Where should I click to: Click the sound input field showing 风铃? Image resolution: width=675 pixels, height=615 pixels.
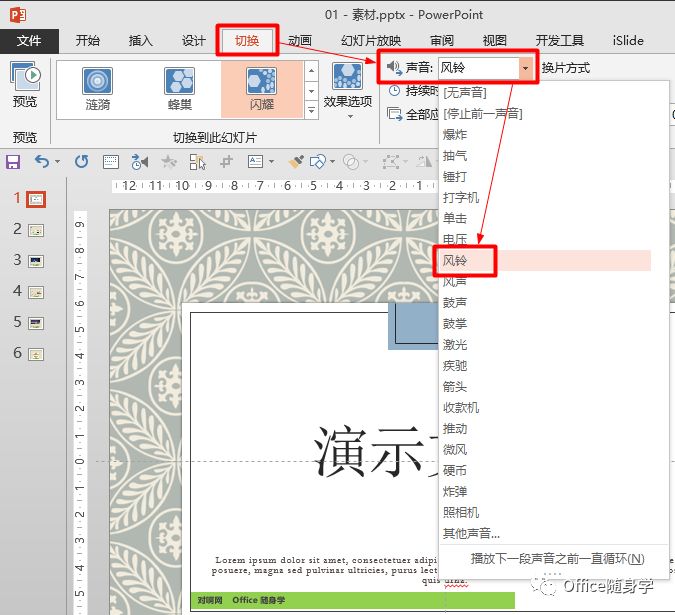(x=479, y=68)
